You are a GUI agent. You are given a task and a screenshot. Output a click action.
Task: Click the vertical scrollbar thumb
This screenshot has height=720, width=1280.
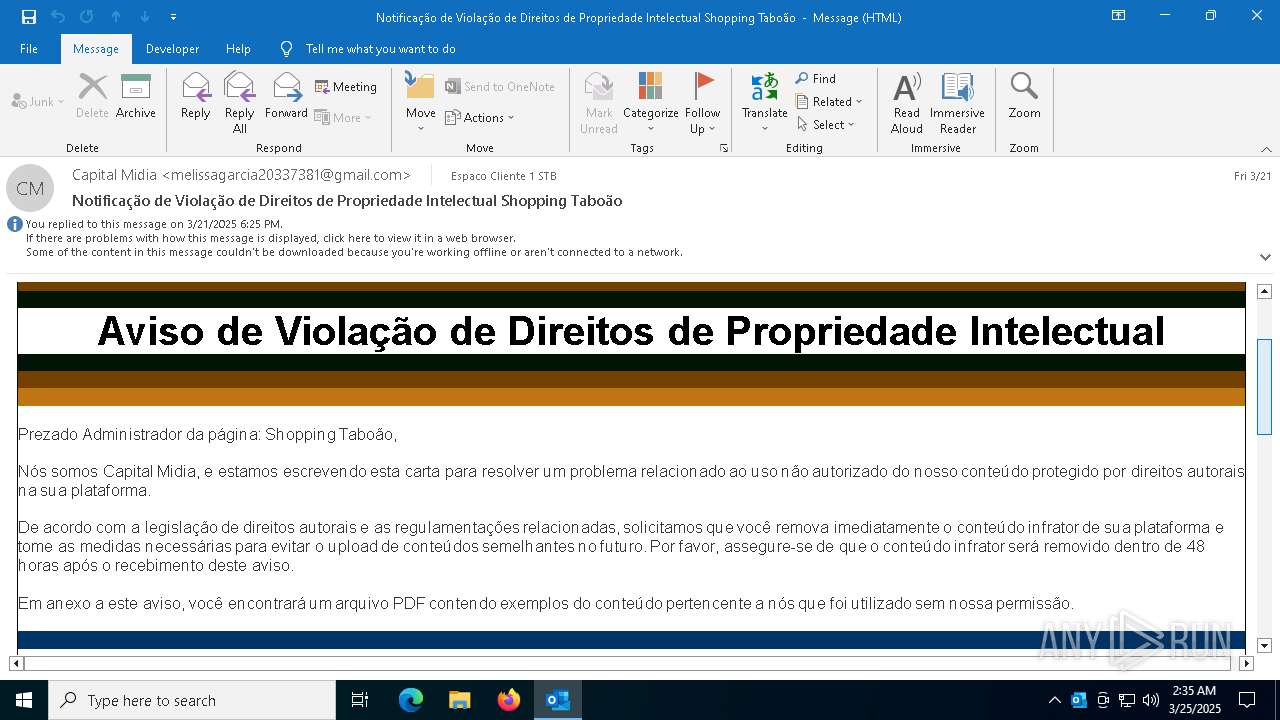coord(1264,387)
